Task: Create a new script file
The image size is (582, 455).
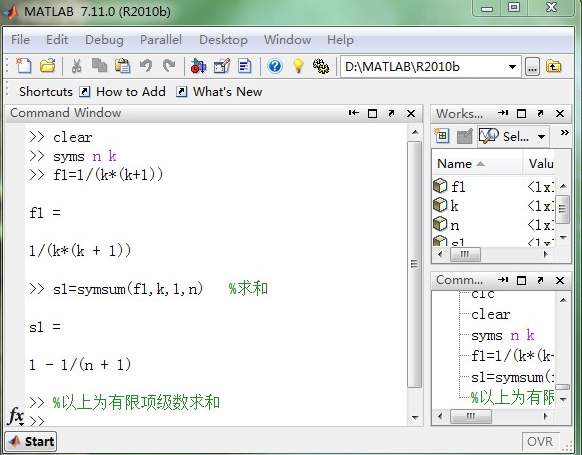Action: [24, 66]
